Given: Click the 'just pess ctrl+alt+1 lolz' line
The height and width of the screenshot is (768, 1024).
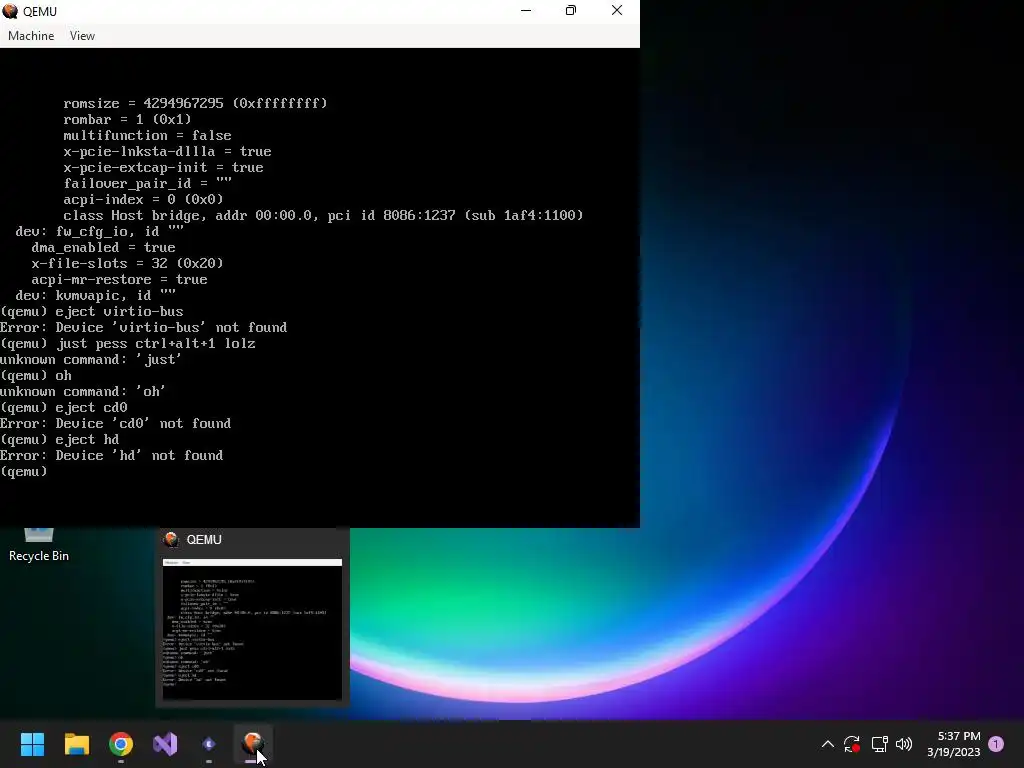Looking at the screenshot, I should pyautogui.click(x=128, y=344).
